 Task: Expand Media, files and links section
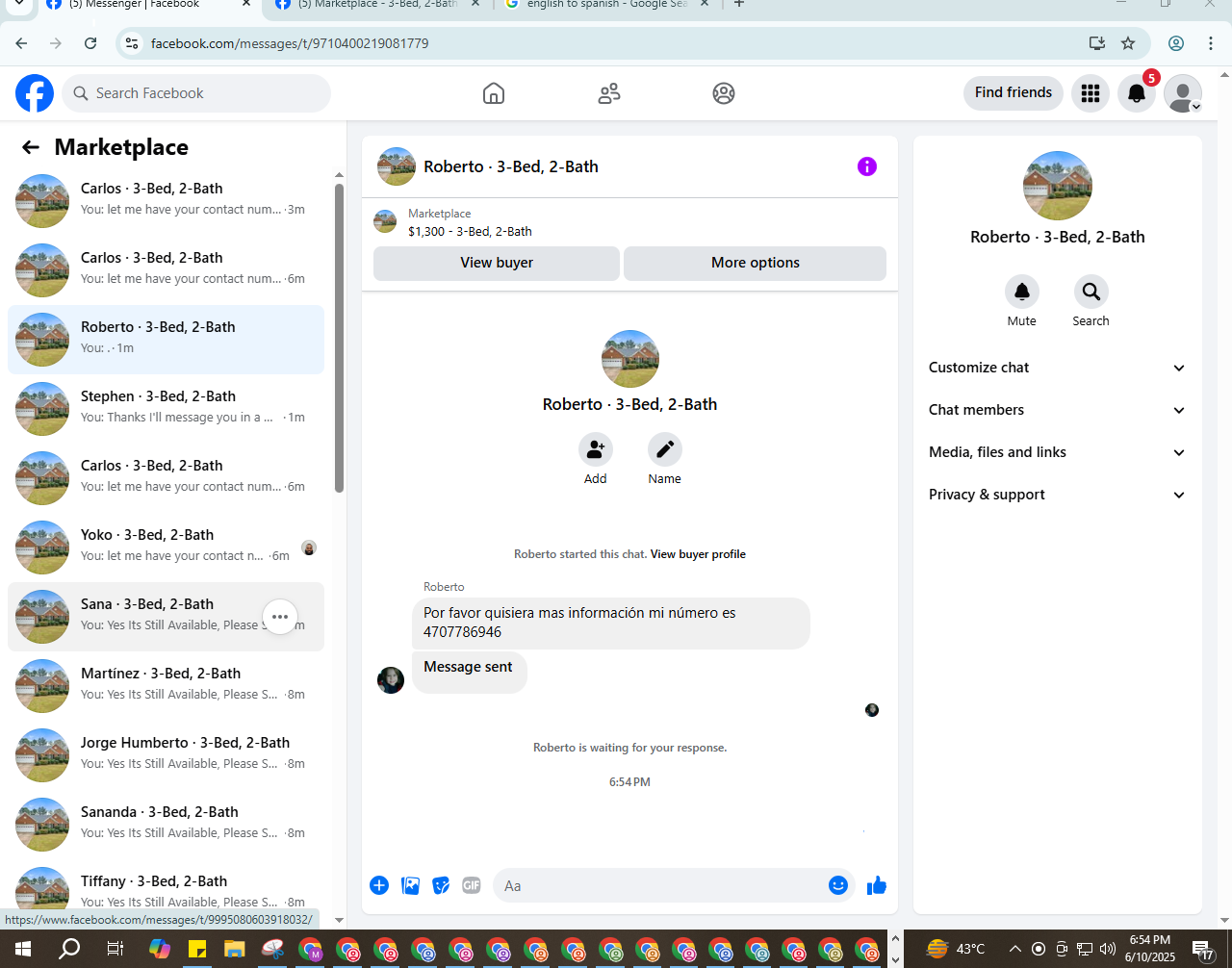coord(1057,452)
